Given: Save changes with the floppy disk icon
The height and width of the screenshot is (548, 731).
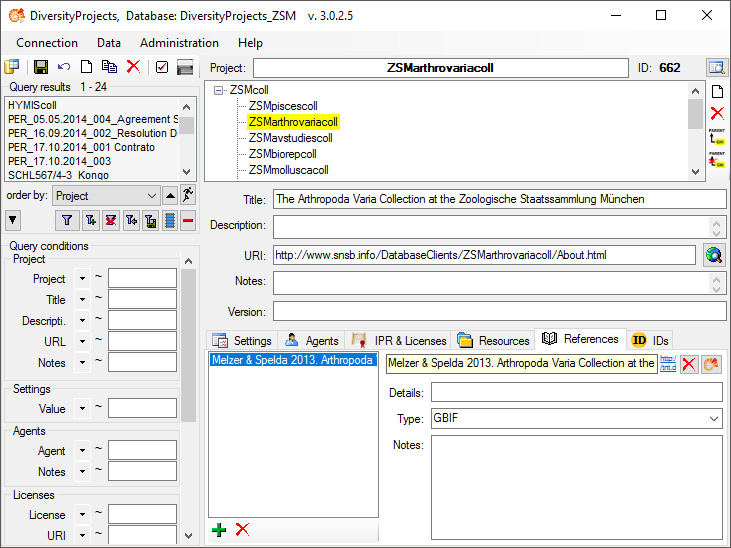Looking at the screenshot, I should pyautogui.click(x=41, y=67).
